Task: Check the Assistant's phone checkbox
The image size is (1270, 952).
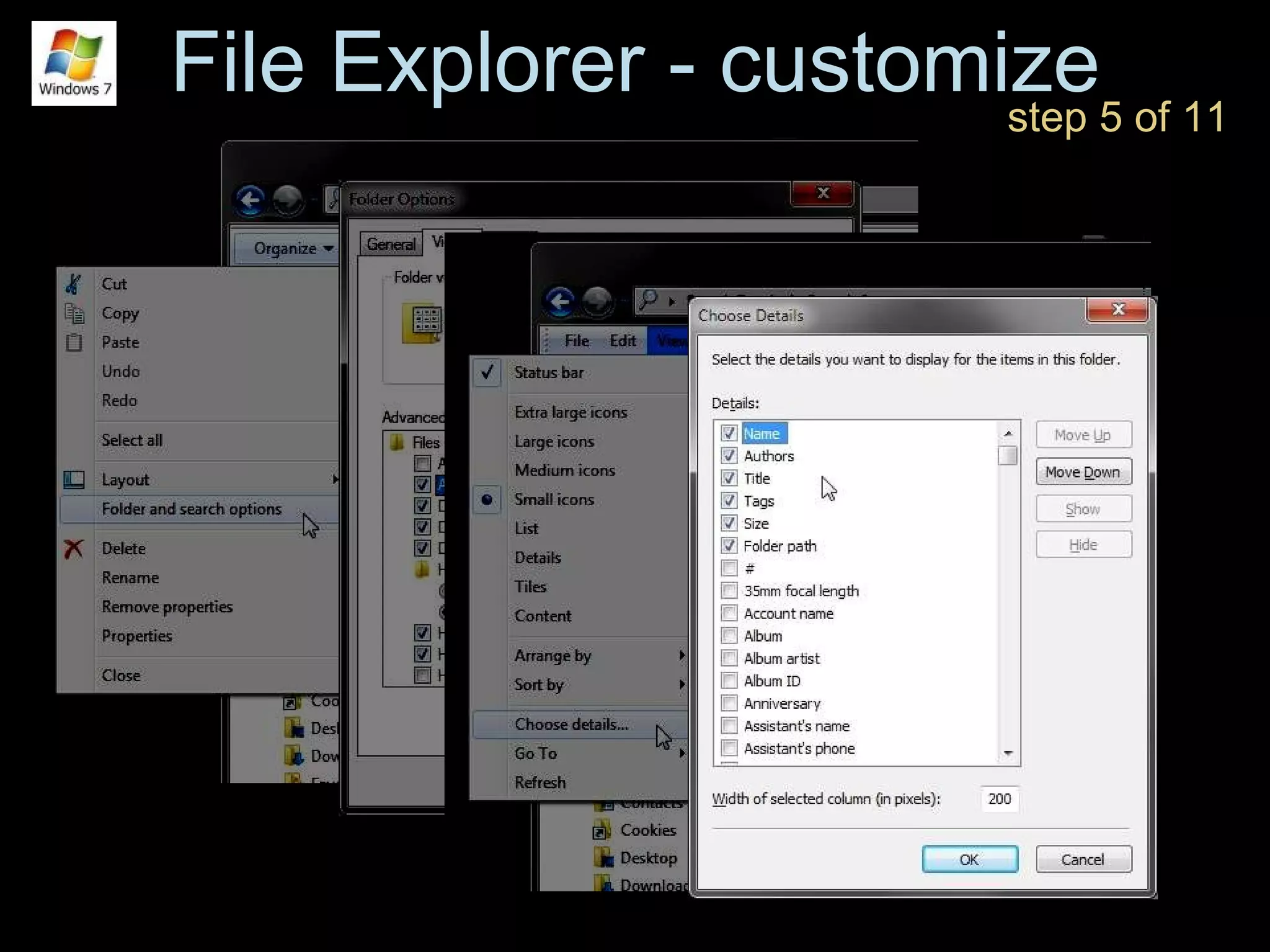Action: tap(729, 748)
